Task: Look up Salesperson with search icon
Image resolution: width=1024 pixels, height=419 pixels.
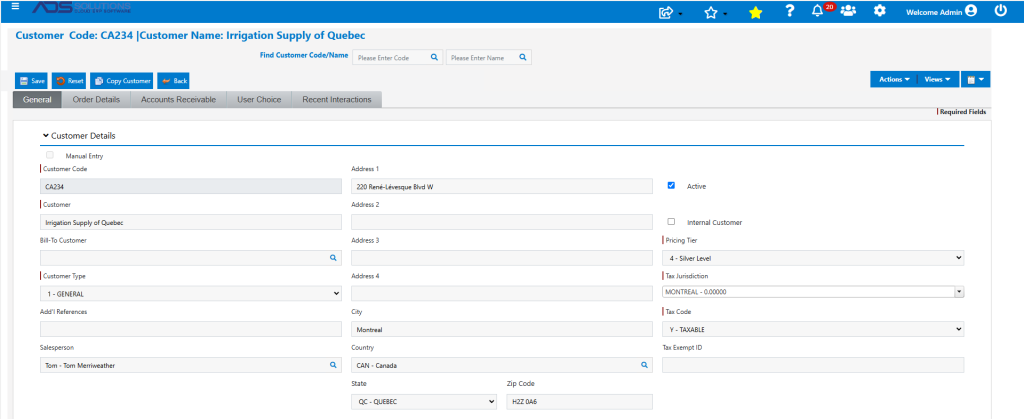Action: click(332, 365)
